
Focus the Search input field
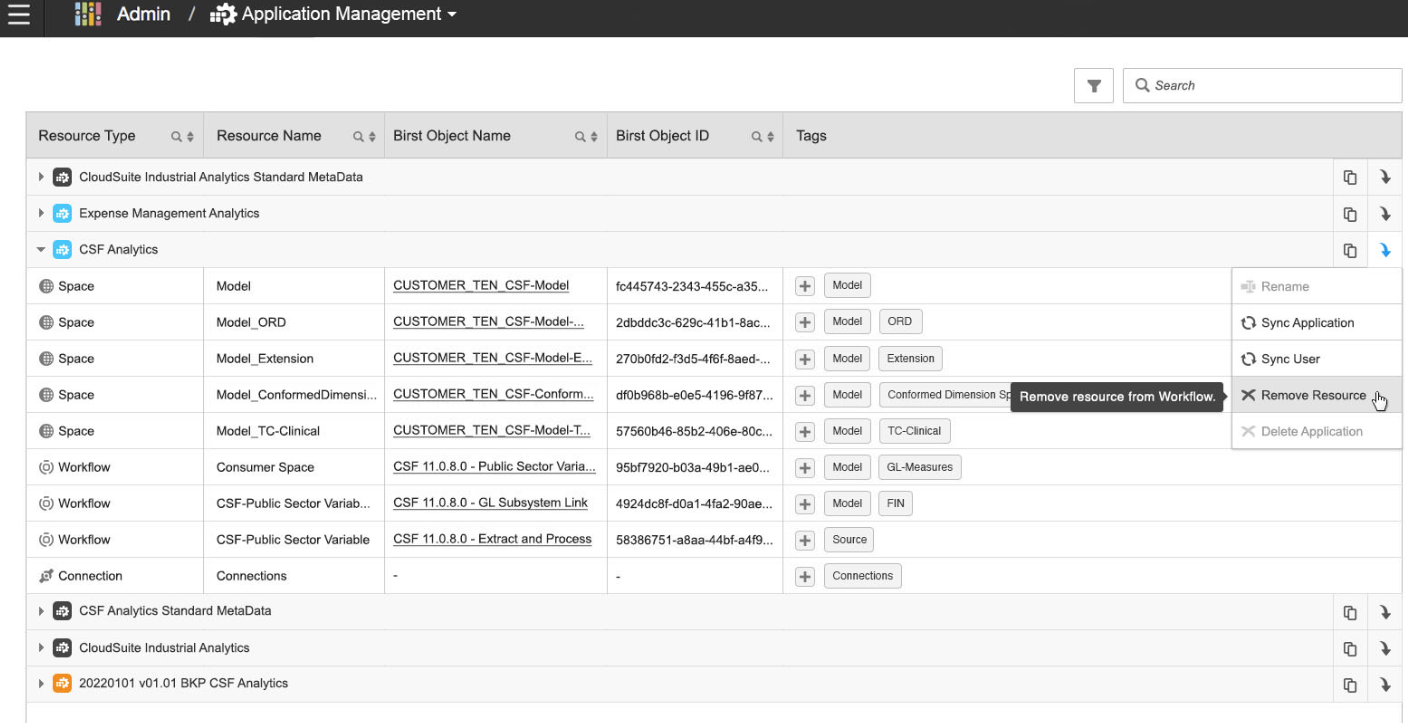1262,86
